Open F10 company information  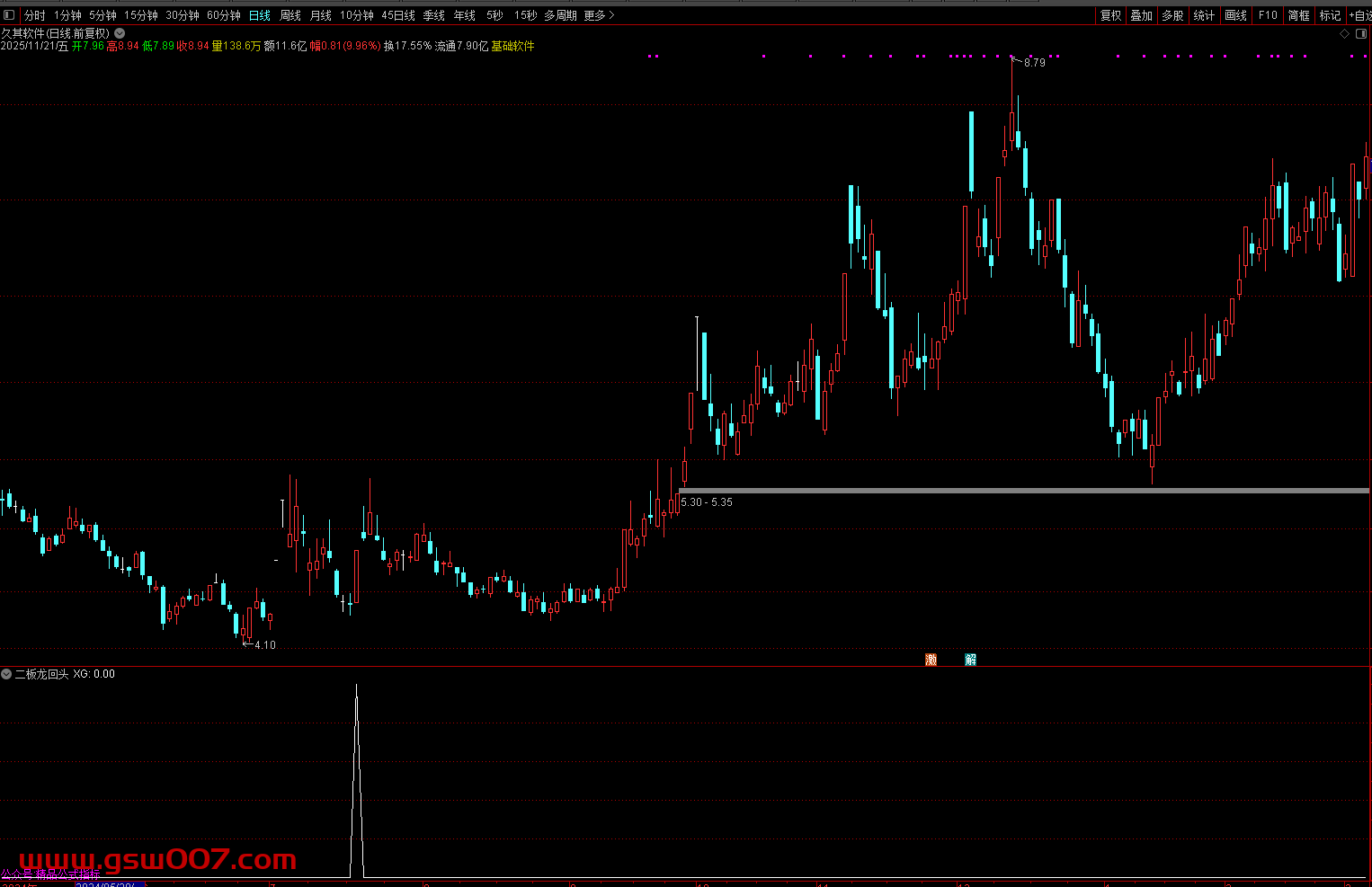click(1268, 15)
